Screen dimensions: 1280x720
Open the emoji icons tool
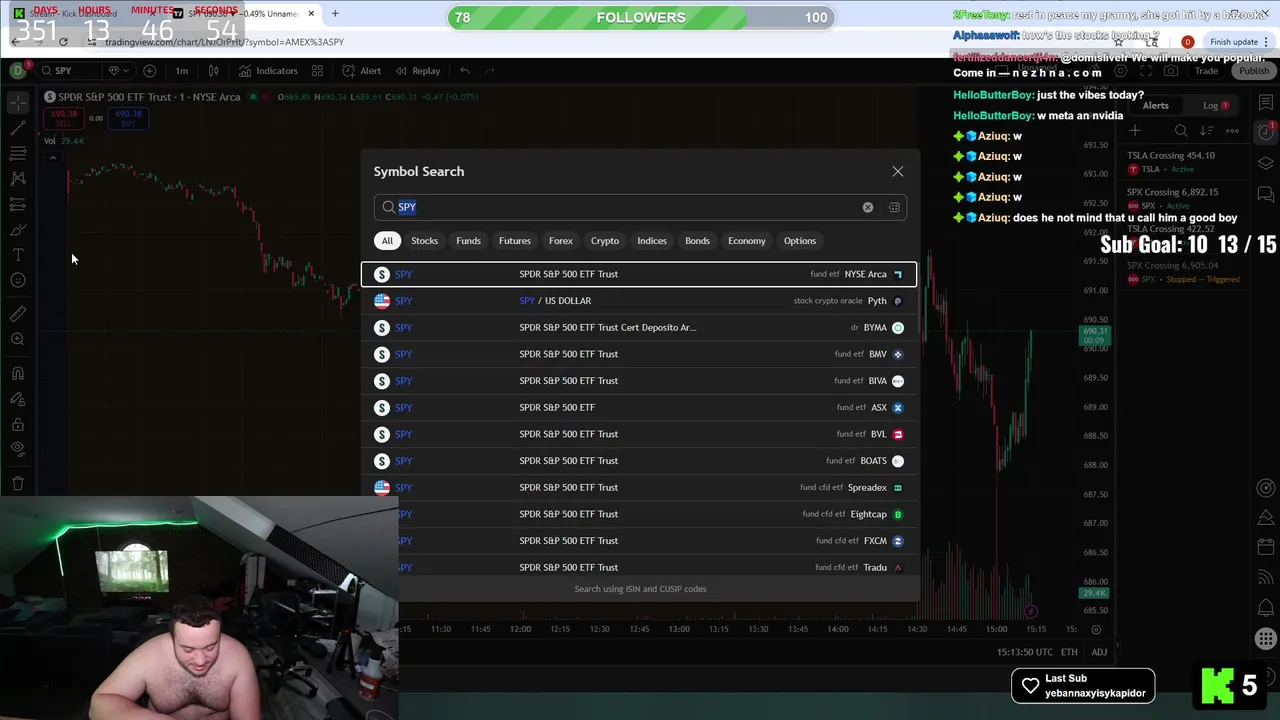click(x=18, y=280)
